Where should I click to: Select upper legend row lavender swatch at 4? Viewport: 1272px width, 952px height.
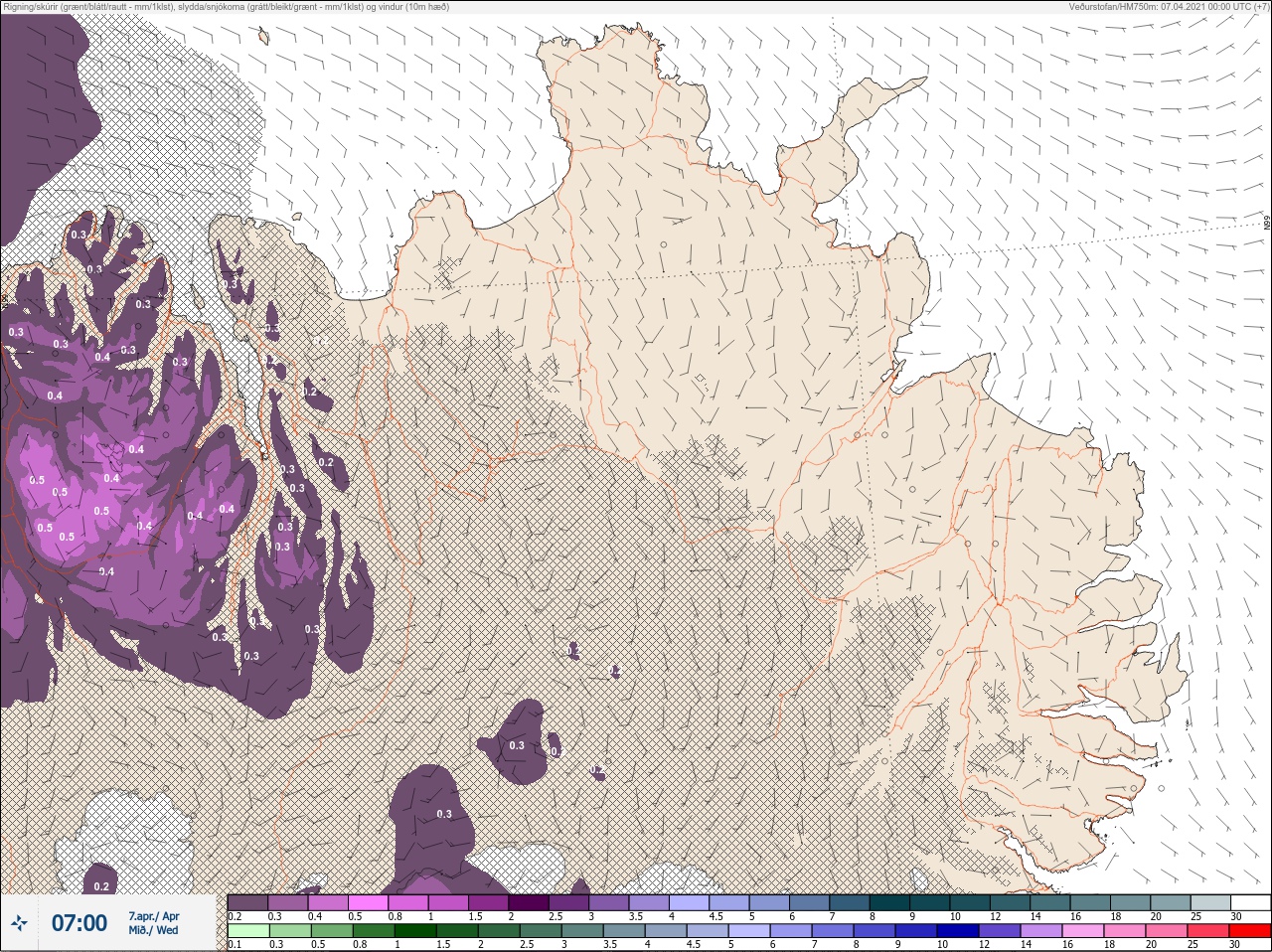tap(689, 902)
